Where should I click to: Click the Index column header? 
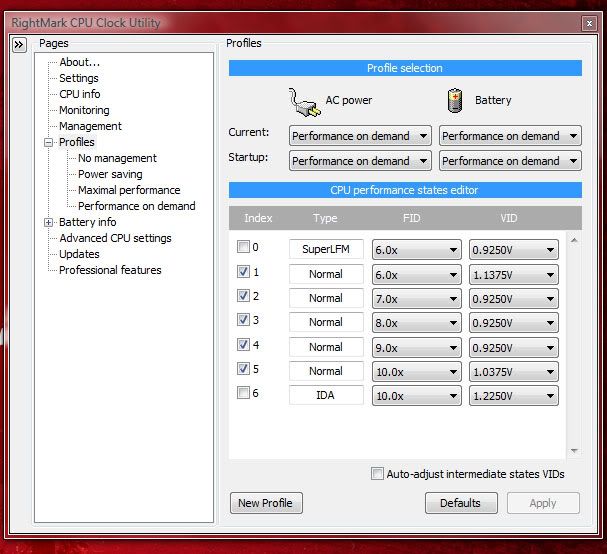(258, 218)
